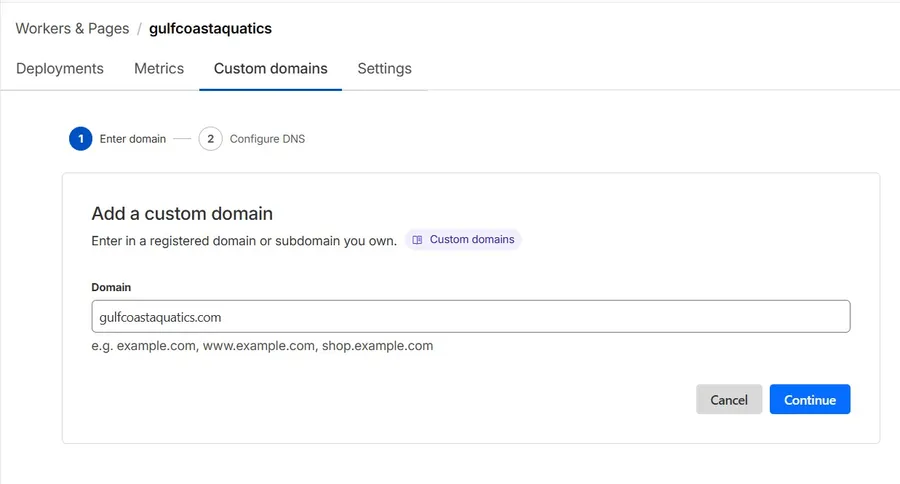The width and height of the screenshot is (900, 484).
Task: Click the book icon in Custom domains badge
Action: (417, 240)
